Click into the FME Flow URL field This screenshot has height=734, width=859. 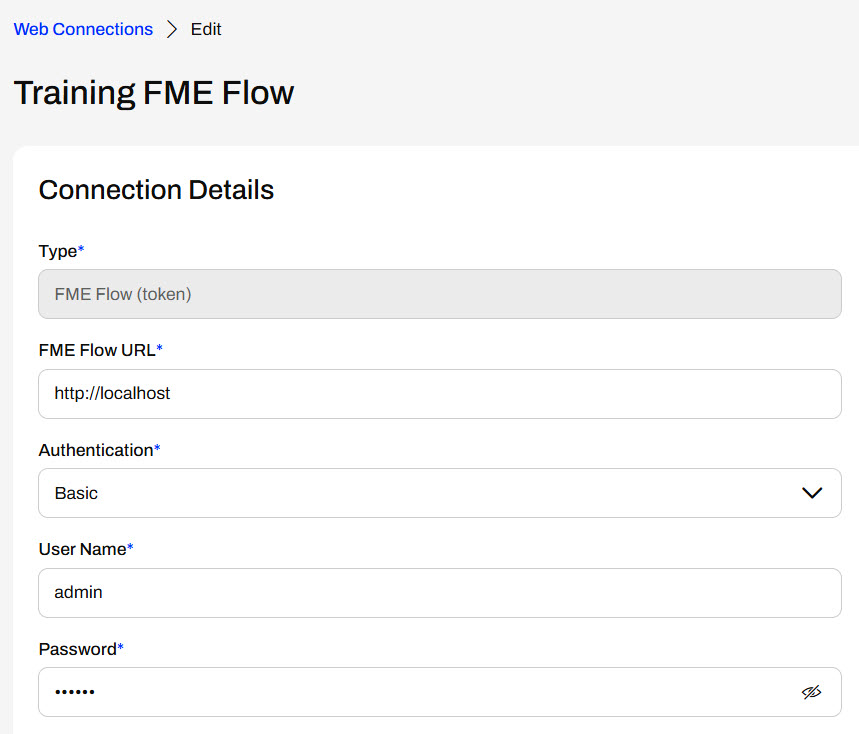pos(440,394)
